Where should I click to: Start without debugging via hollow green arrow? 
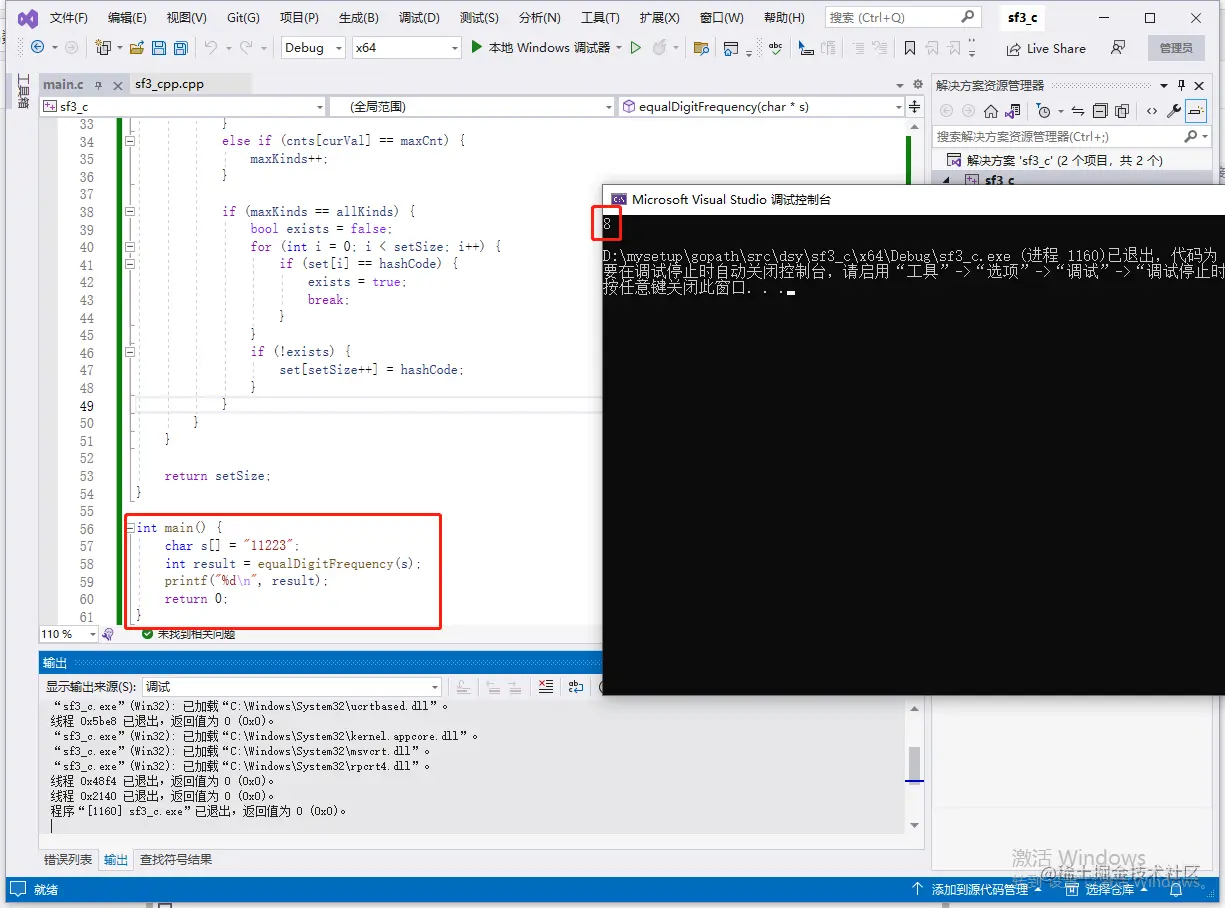pyautogui.click(x=635, y=47)
